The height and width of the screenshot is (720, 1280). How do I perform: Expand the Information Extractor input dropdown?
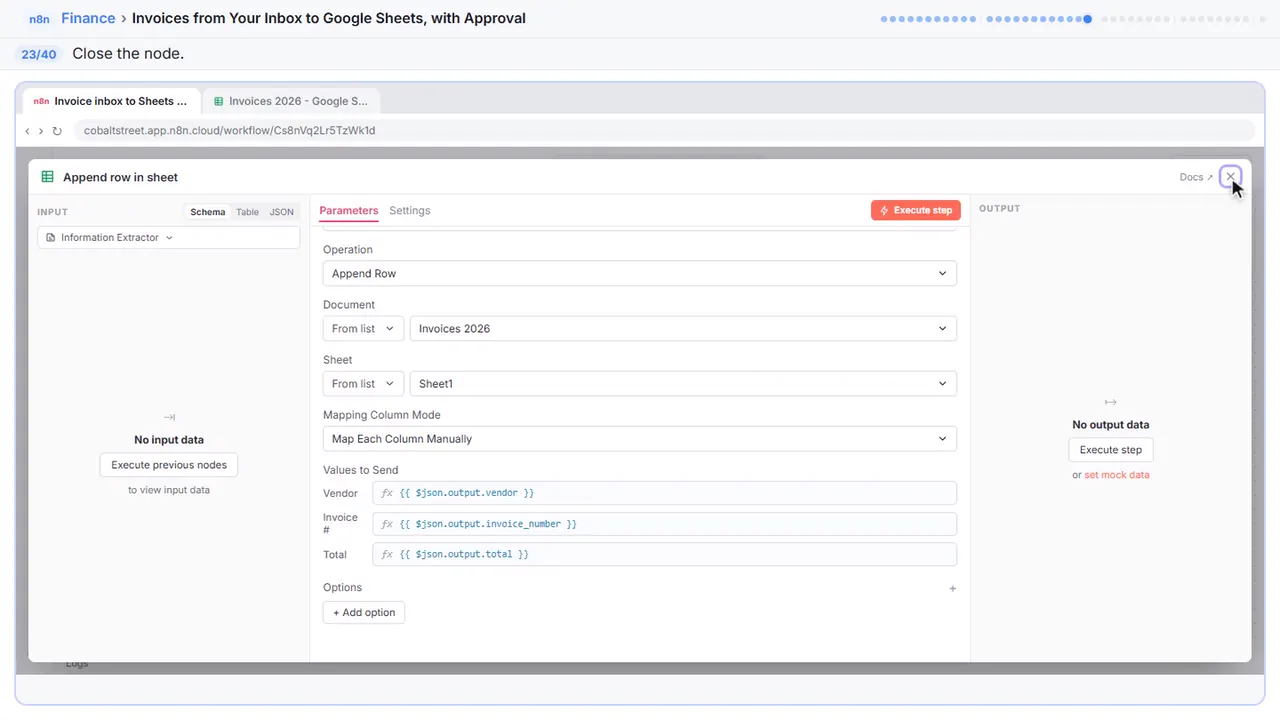coord(168,238)
